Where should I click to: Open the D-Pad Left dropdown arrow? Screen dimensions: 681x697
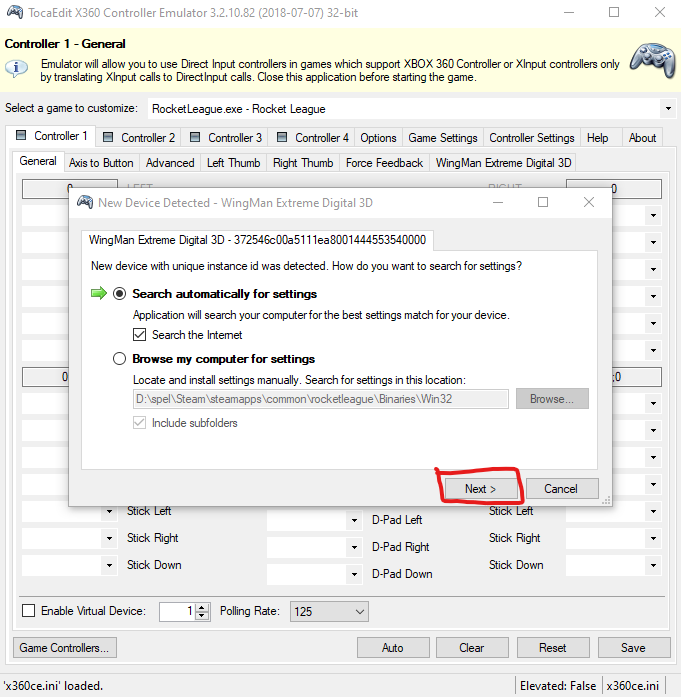pyautogui.click(x=354, y=520)
